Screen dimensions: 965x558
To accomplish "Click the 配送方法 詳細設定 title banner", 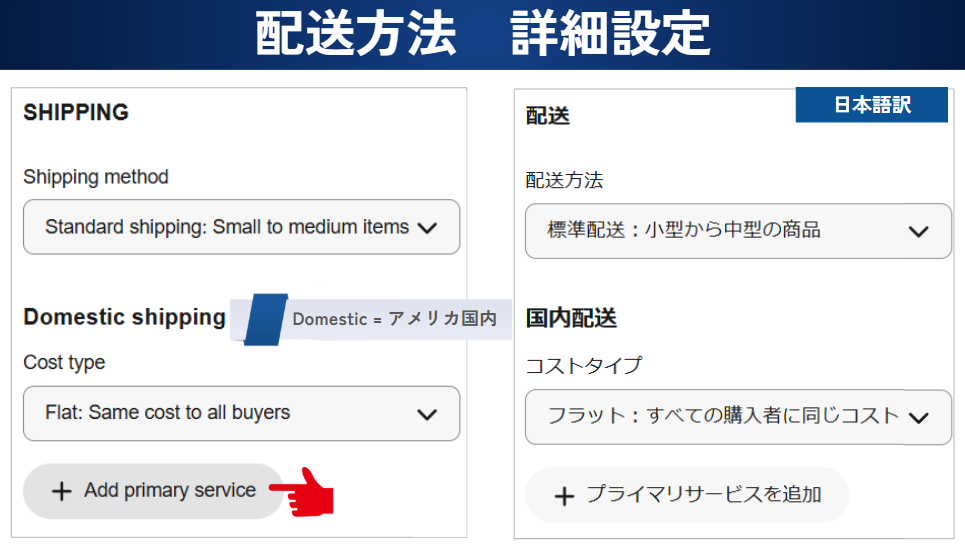I will (x=482, y=35).
